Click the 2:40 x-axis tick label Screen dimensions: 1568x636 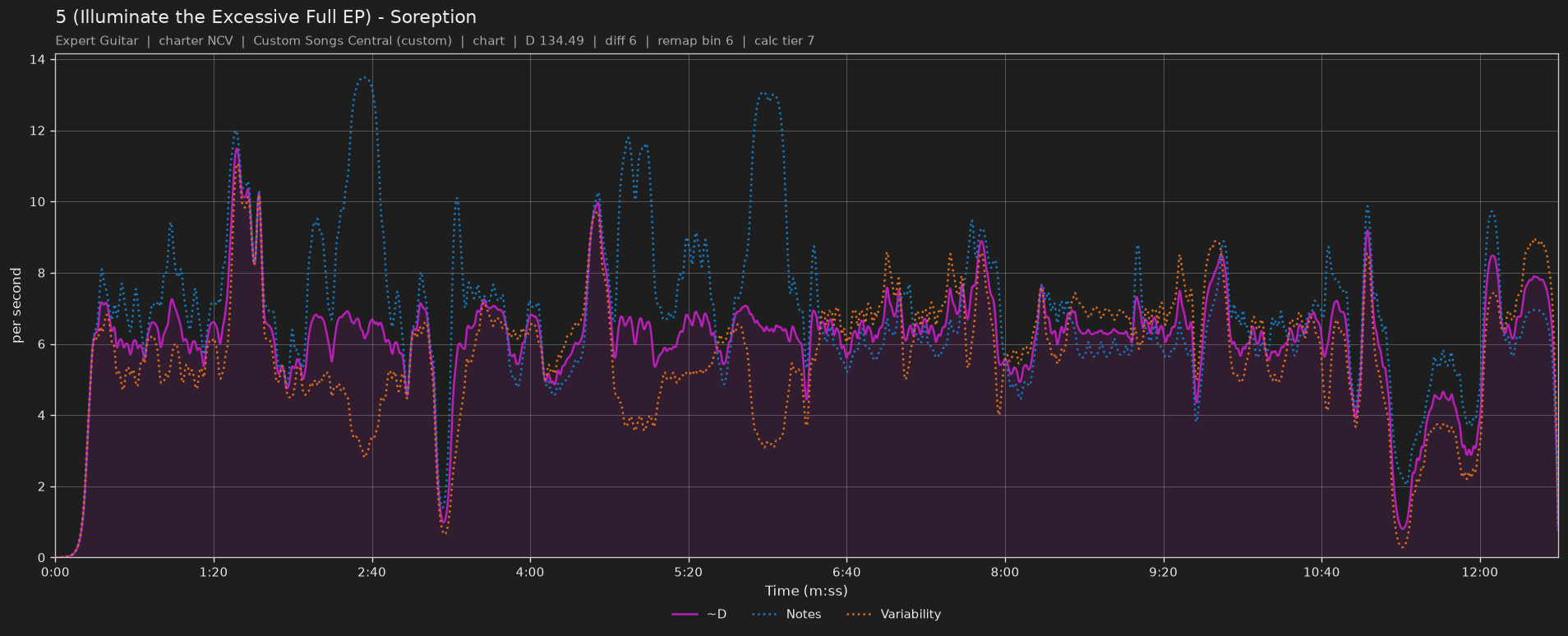coord(371,572)
